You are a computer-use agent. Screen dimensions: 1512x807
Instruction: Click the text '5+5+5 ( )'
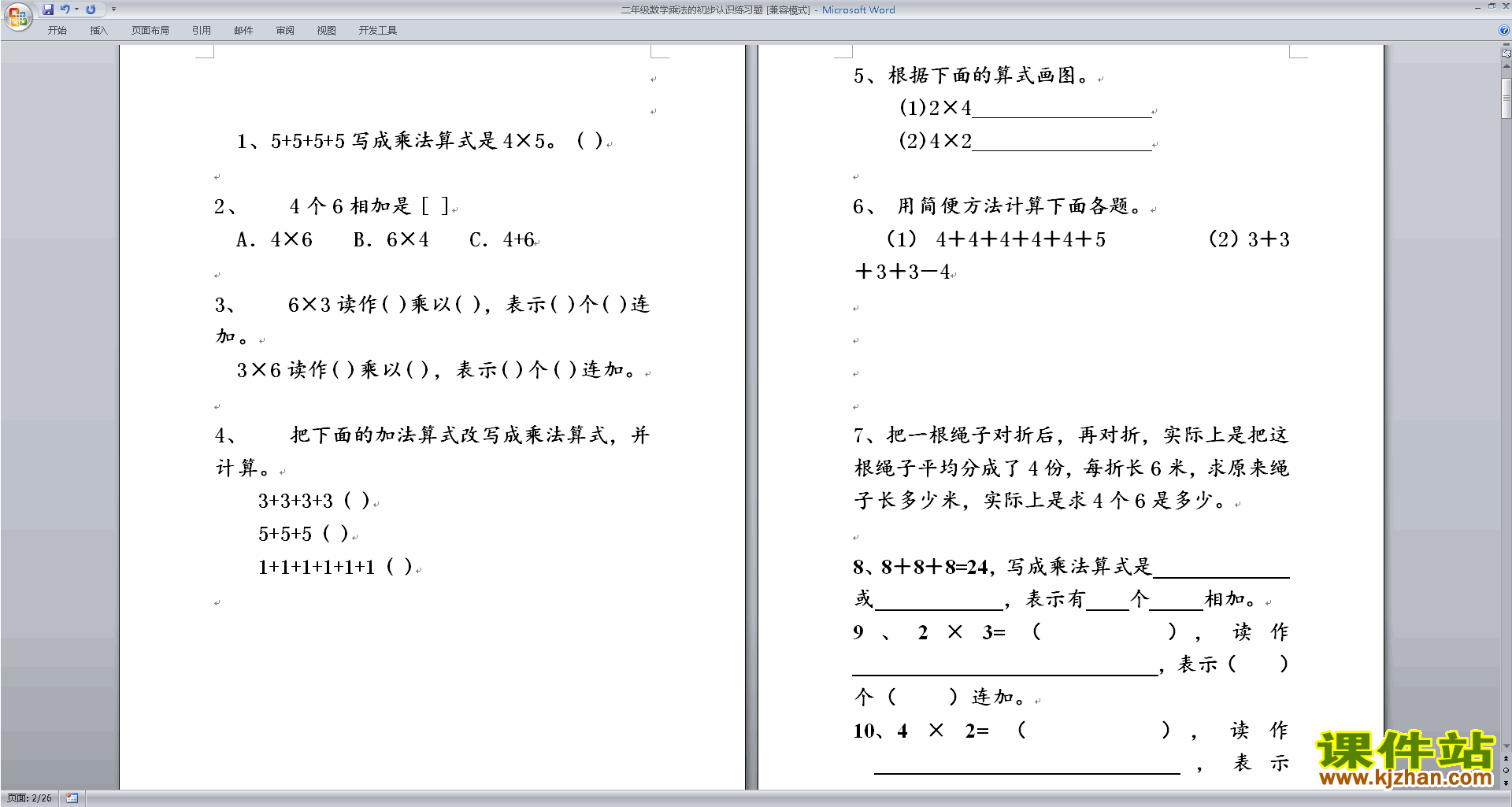304,534
